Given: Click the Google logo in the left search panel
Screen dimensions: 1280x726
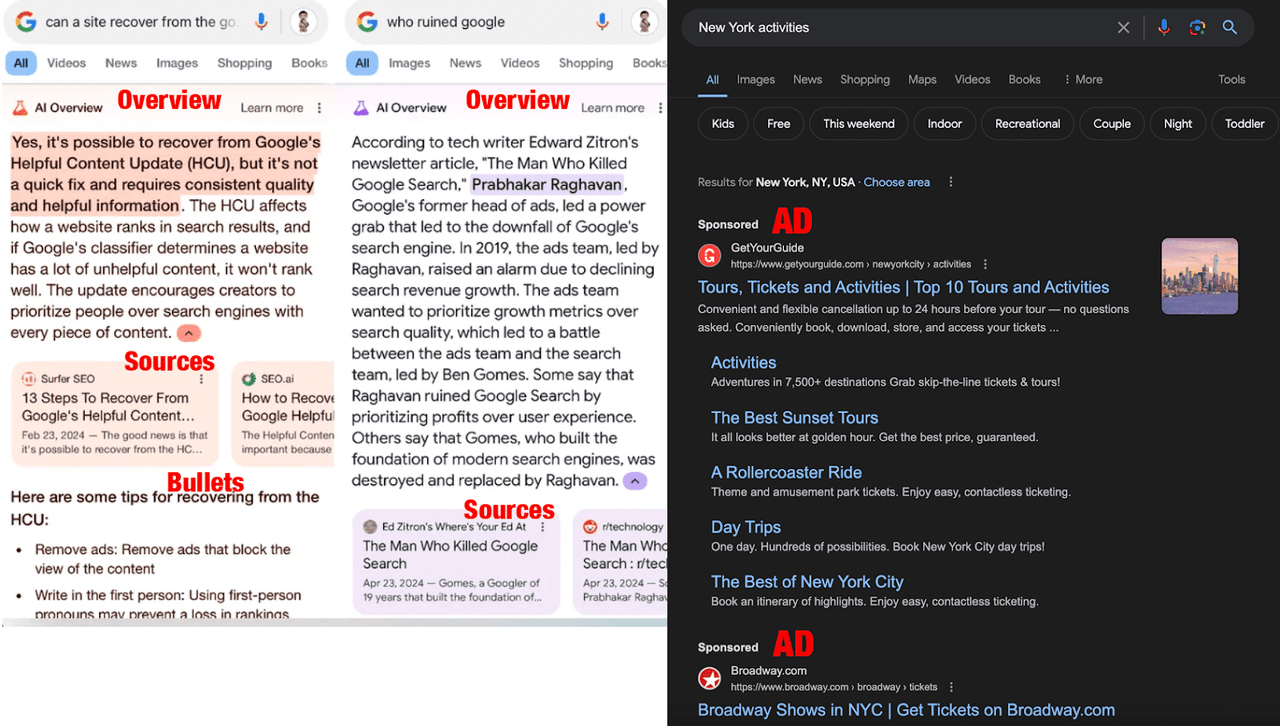Looking at the screenshot, I should [x=27, y=21].
